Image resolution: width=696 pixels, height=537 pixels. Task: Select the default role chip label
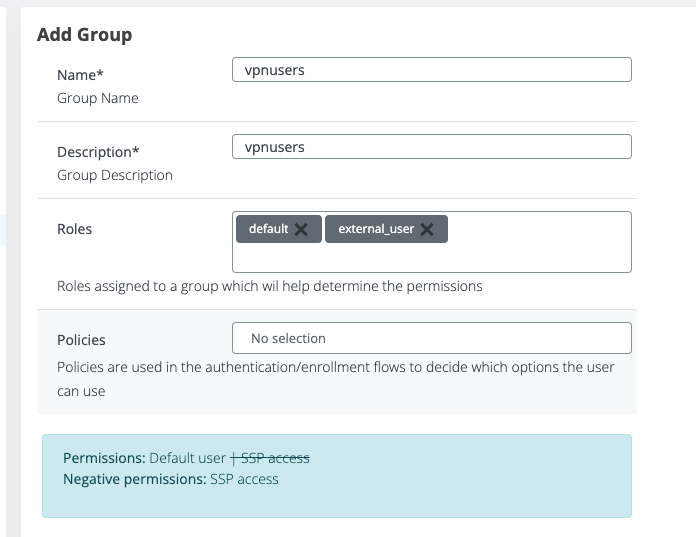[x=268, y=229]
